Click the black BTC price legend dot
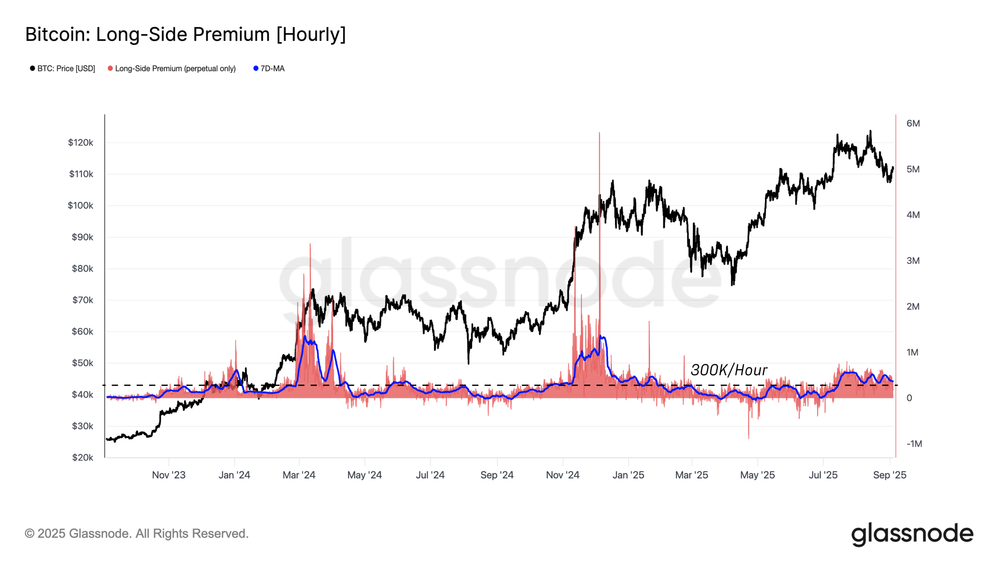 pyautogui.click(x=33, y=68)
